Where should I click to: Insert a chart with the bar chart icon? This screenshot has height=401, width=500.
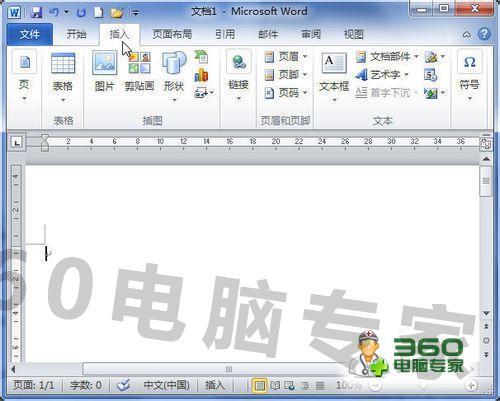[201, 75]
